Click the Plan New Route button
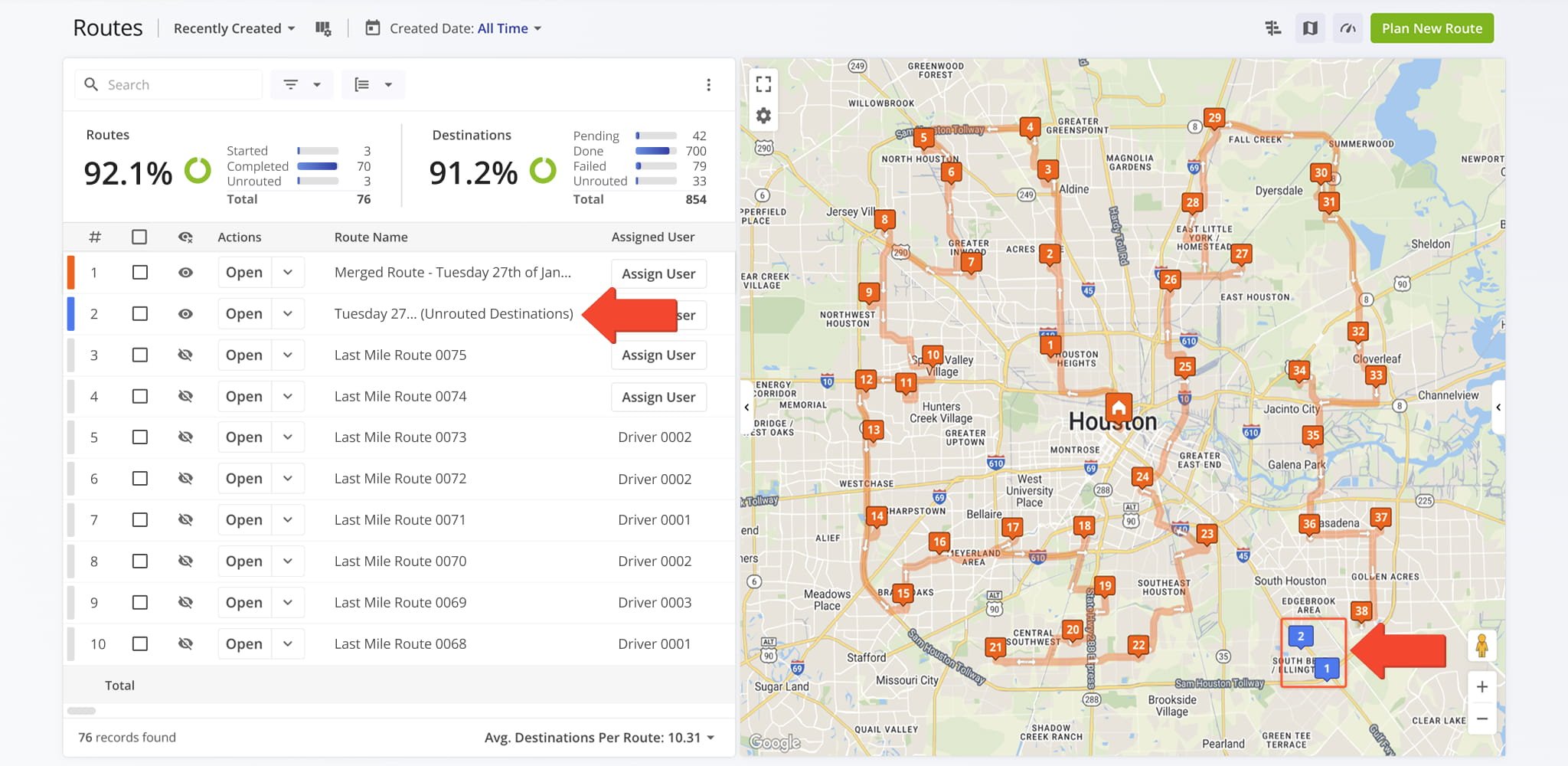 tap(1432, 28)
